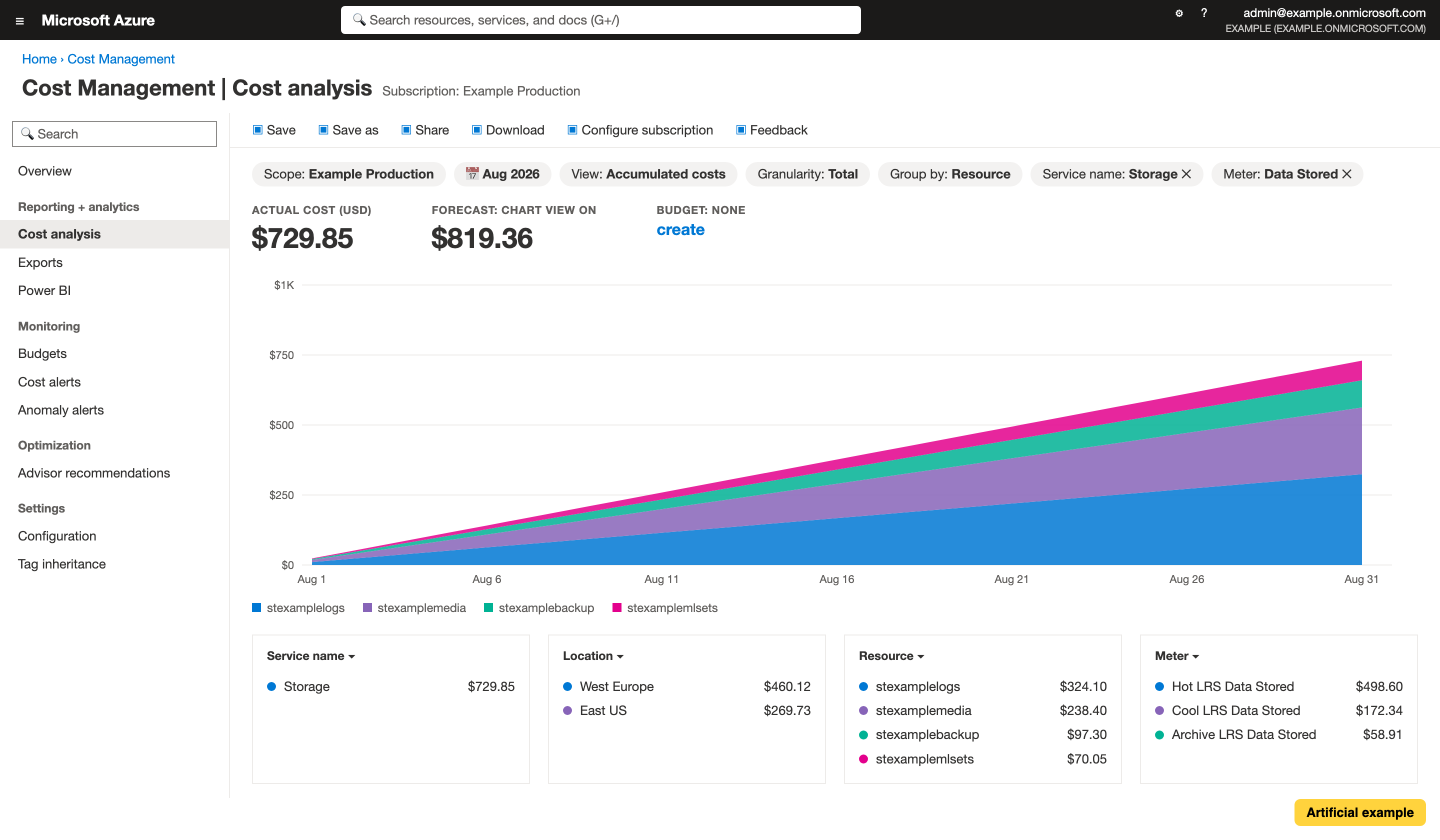
Task: Select Storage row in Service name card
Action: (390, 686)
